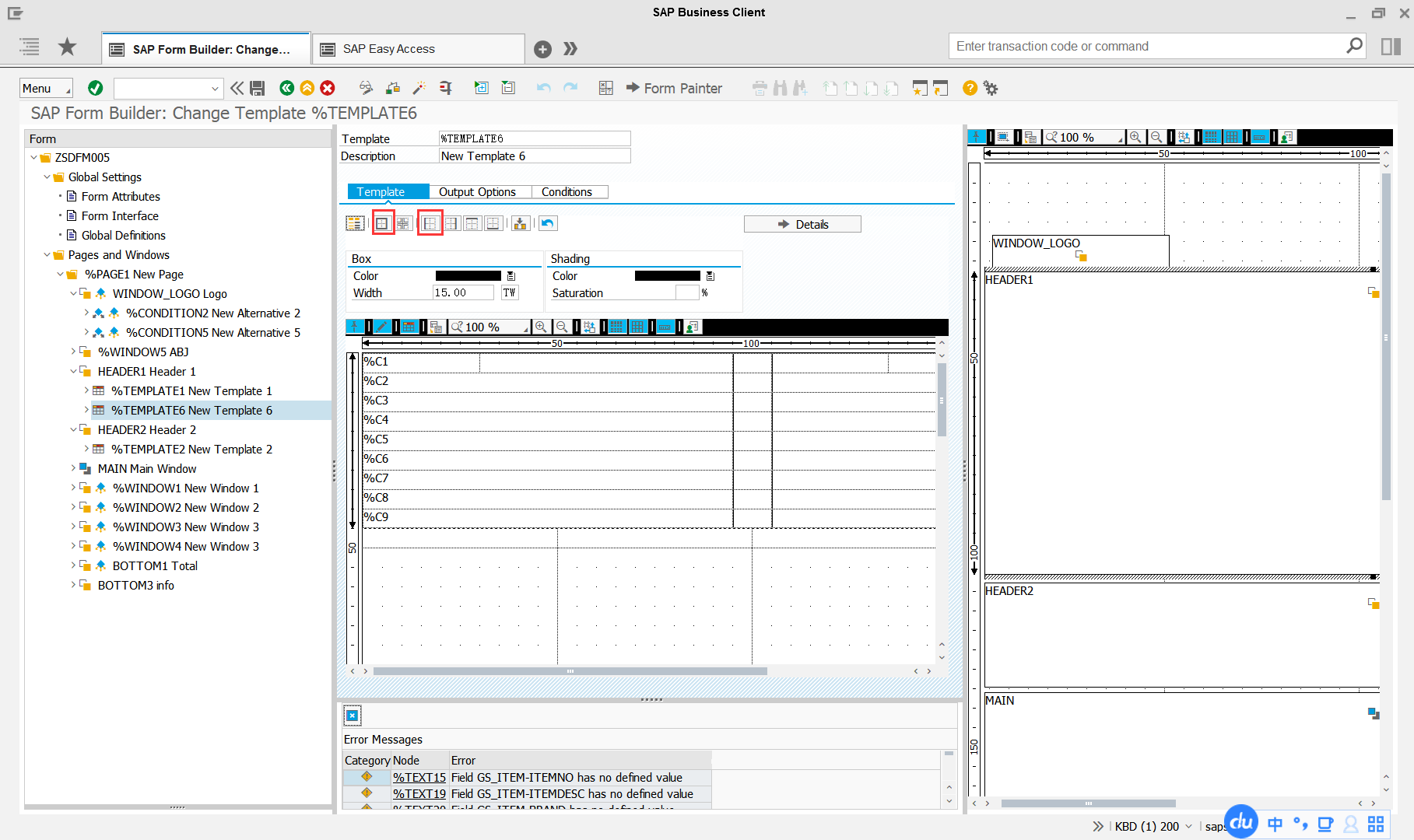Select the pencil Draw Lines tool

[382, 327]
